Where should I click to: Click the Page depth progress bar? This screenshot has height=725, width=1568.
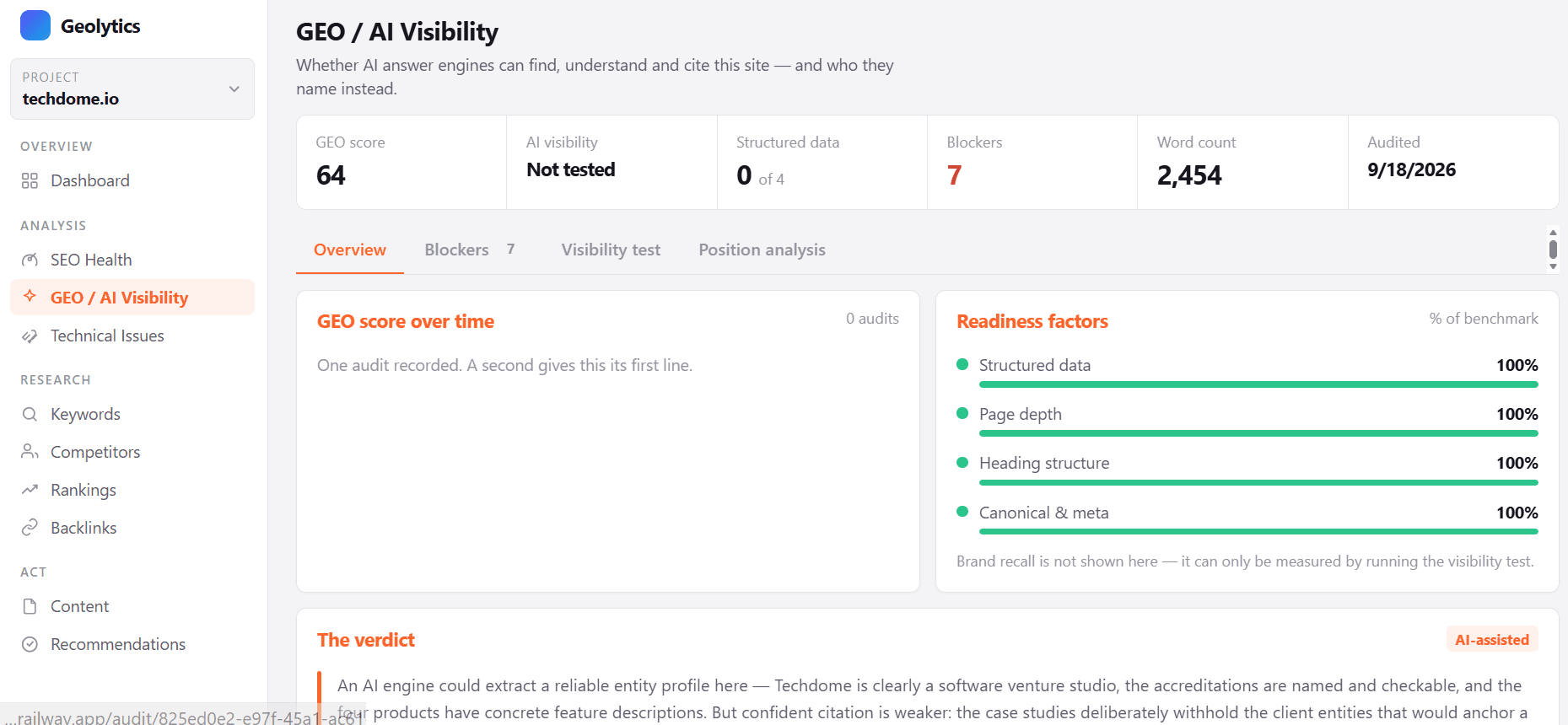coord(1258,433)
